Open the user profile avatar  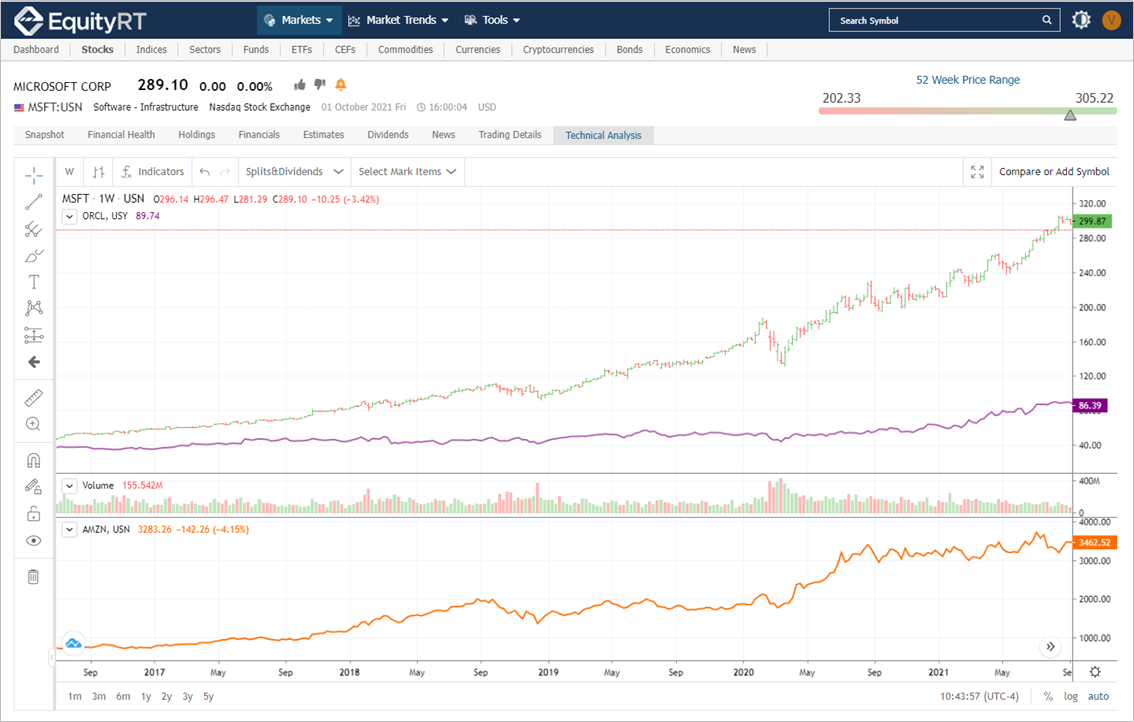click(x=1112, y=20)
